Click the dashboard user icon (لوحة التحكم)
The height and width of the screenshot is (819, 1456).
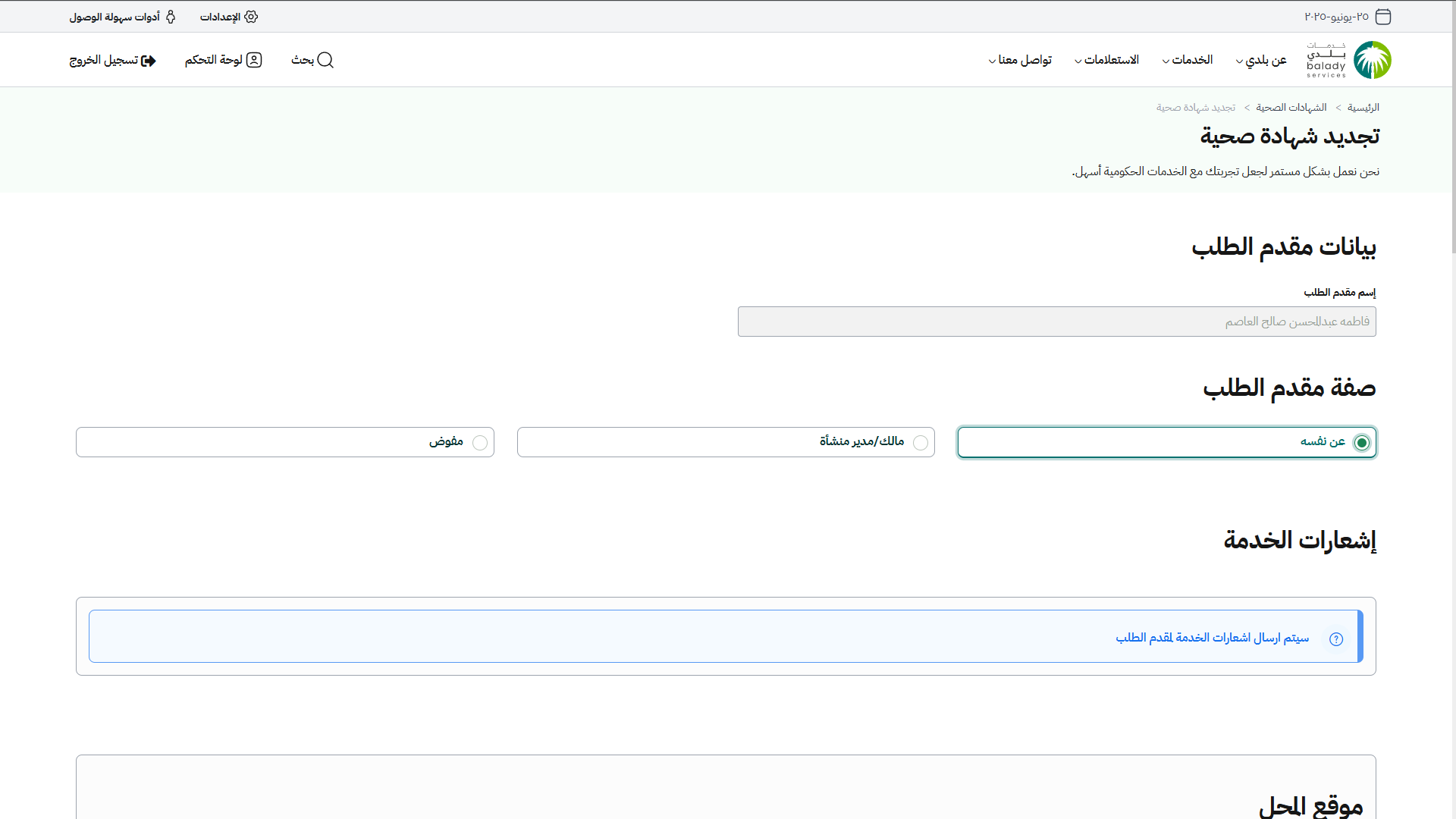(x=254, y=60)
